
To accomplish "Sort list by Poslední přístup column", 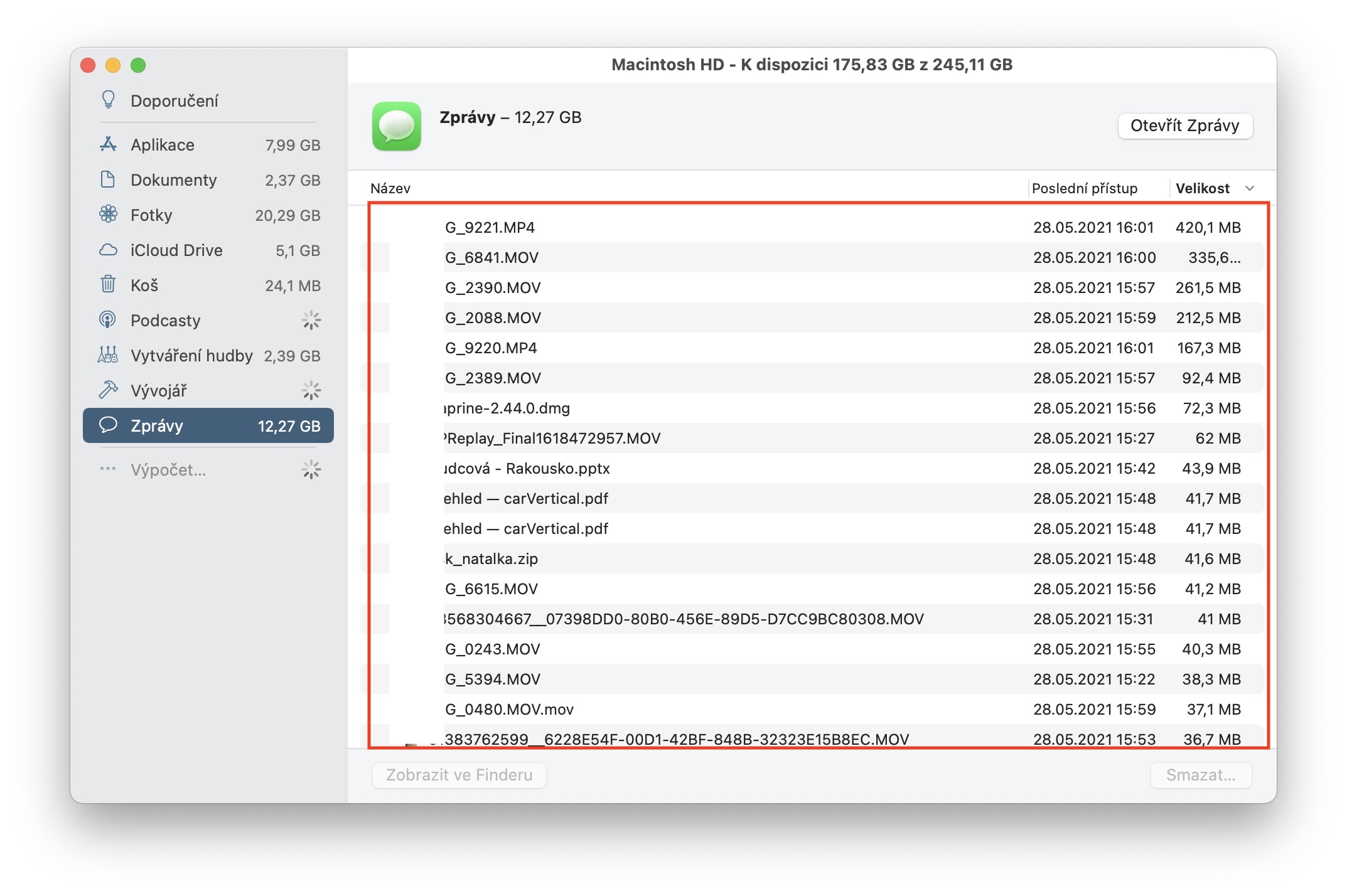I will point(1084,188).
